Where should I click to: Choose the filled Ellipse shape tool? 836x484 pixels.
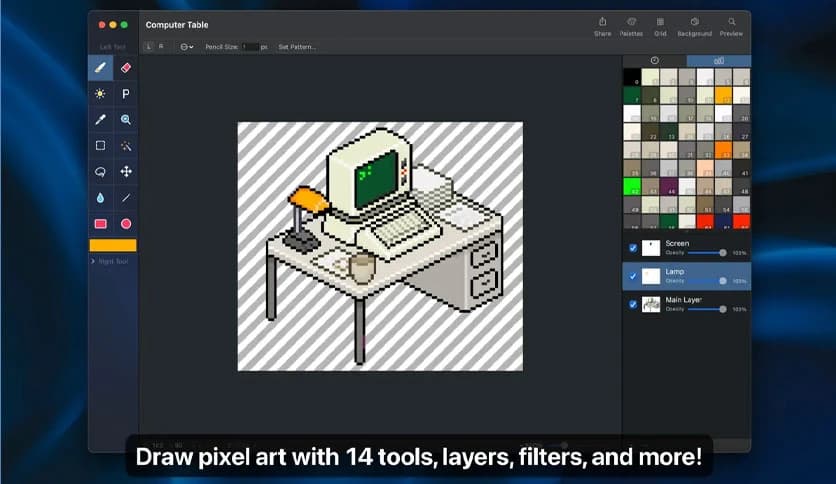[126, 224]
